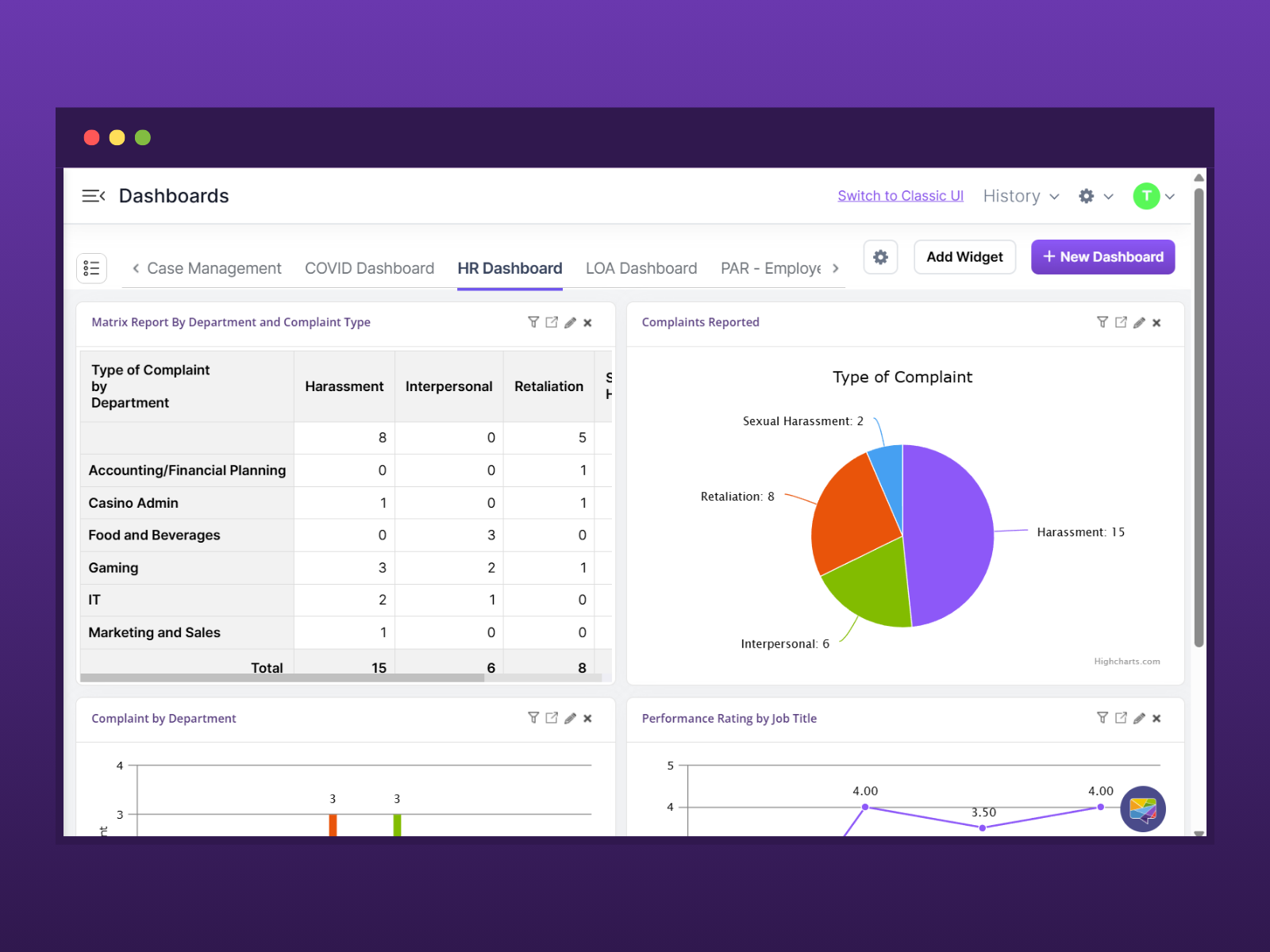Show more dashboard tabs with right chevron
Image resolution: width=1270 pixels, height=952 pixels.
pyautogui.click(x=835, y=268)
